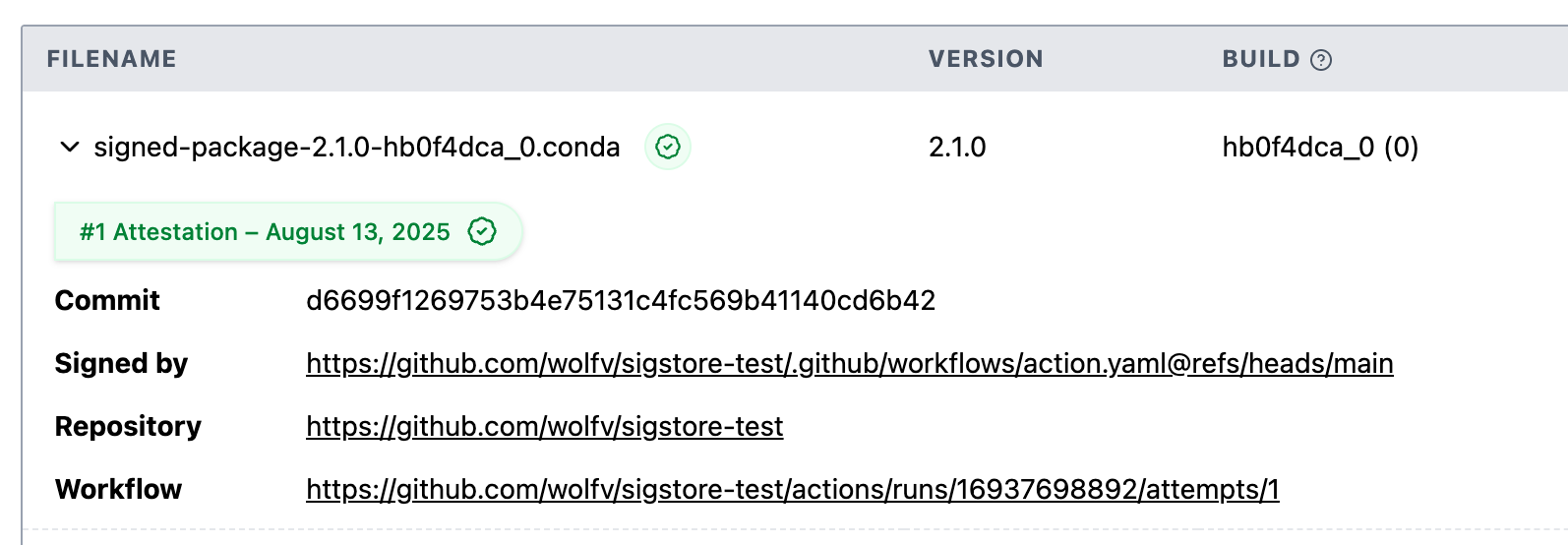Select the signed-package-2.1.0-hb0f4dca_0.conda filename
This screenshot has height=545, width=1568.
356,148
